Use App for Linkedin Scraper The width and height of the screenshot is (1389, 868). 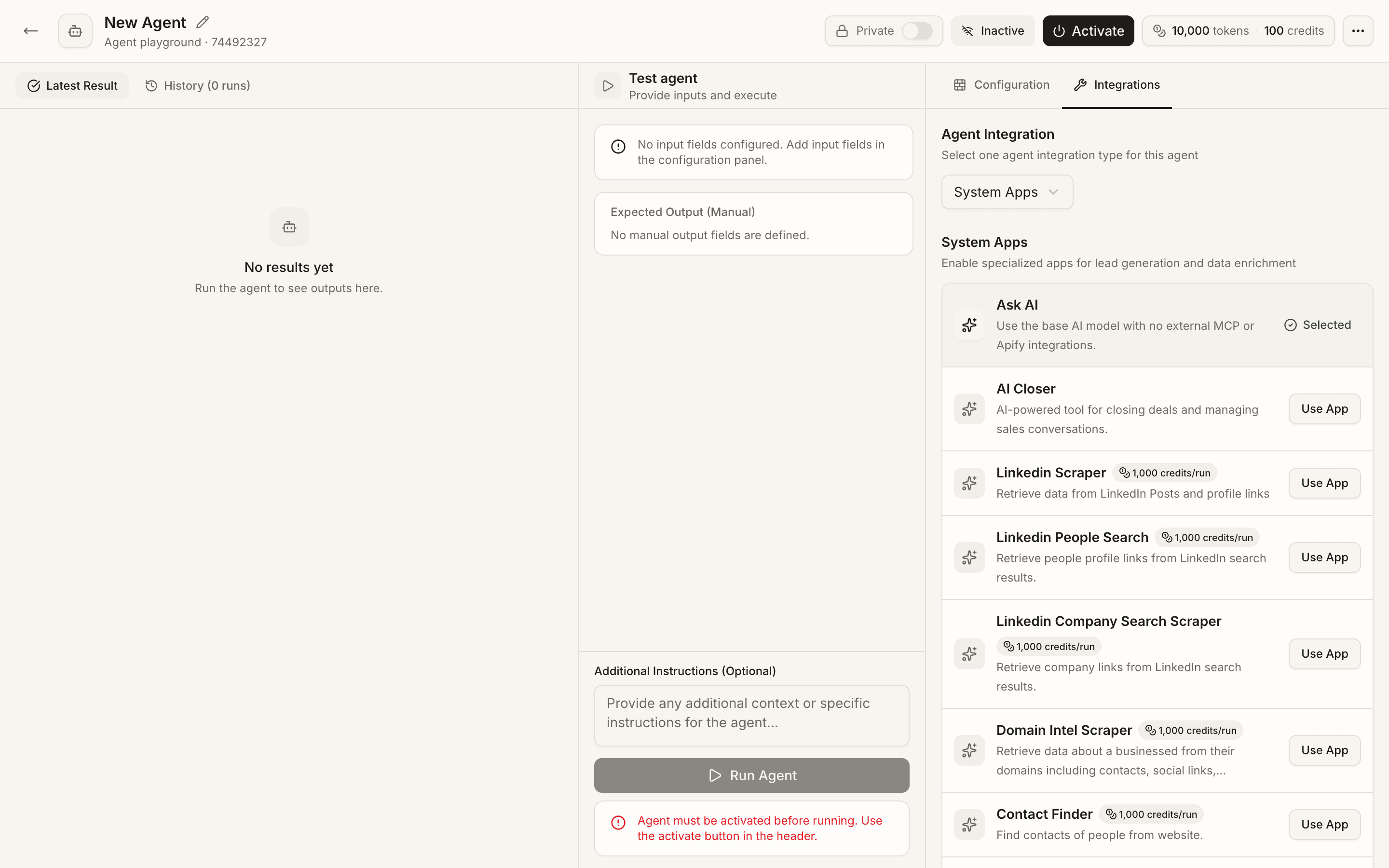[x=1324, y=483]
